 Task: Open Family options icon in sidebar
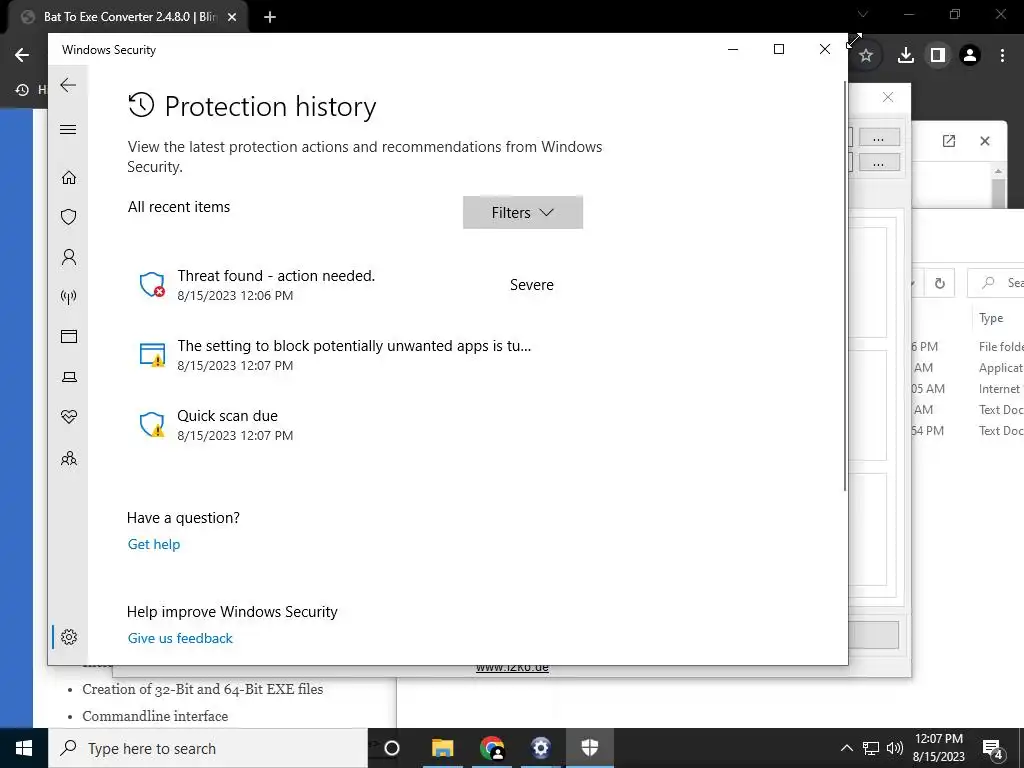pyautogui.click(x=69, y=458)
